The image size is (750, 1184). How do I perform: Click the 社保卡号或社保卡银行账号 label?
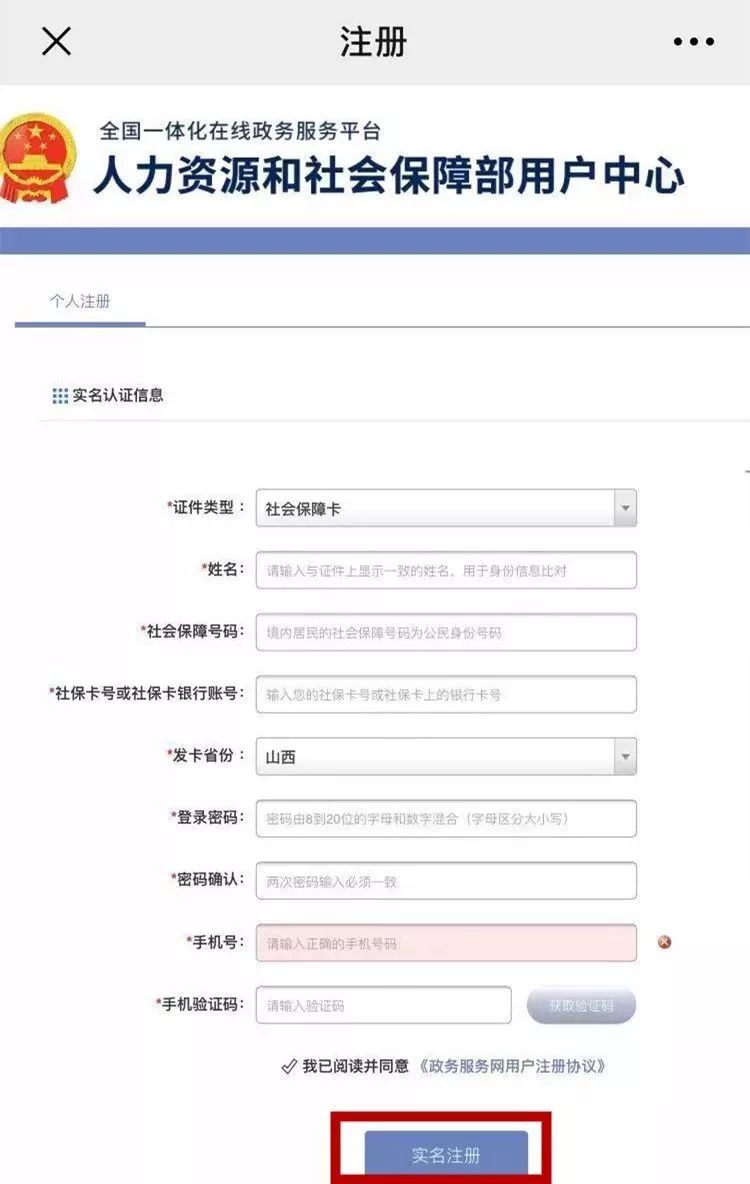tap(147, 693)
